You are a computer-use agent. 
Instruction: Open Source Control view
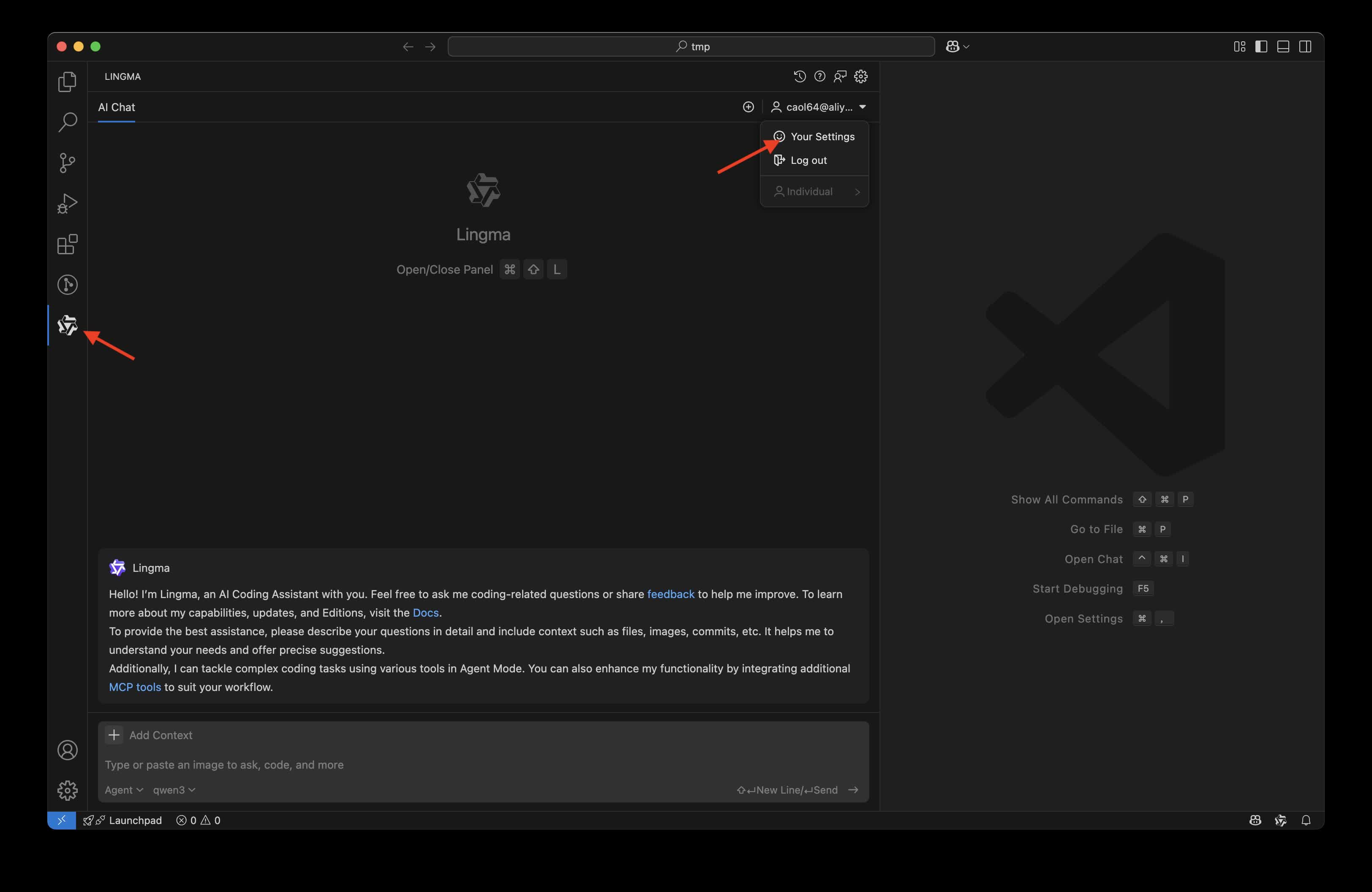coord(68,163)
